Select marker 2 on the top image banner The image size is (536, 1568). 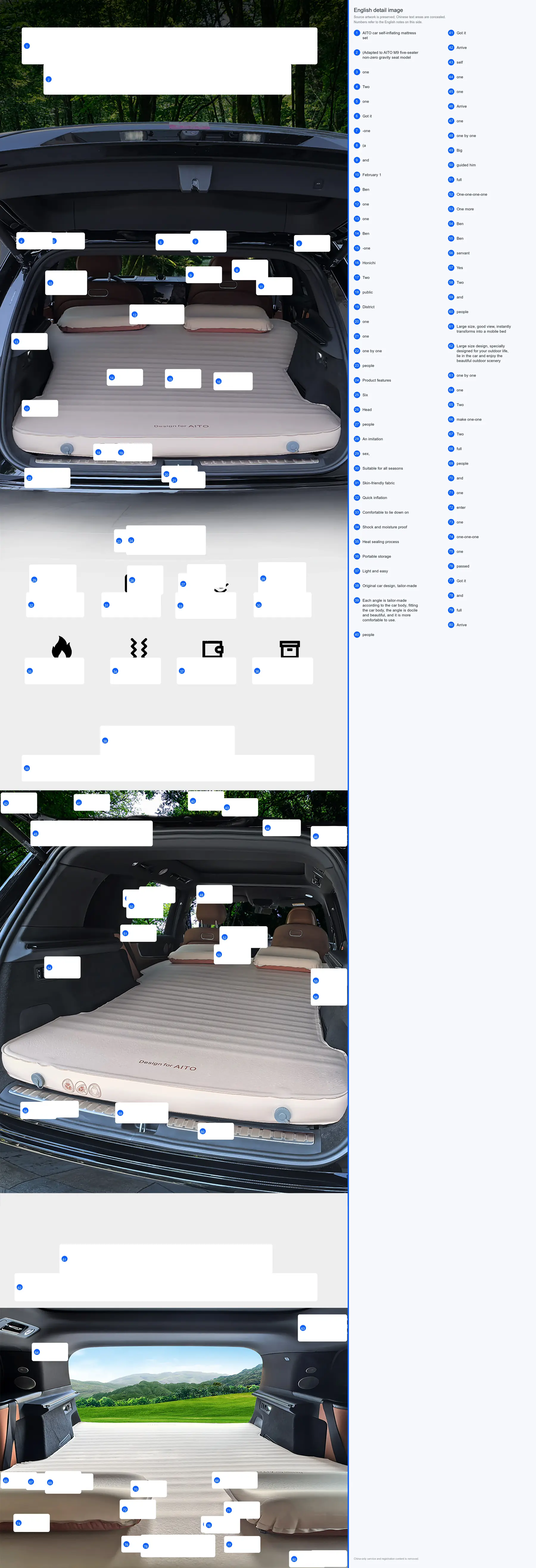(x=49, y=79)
